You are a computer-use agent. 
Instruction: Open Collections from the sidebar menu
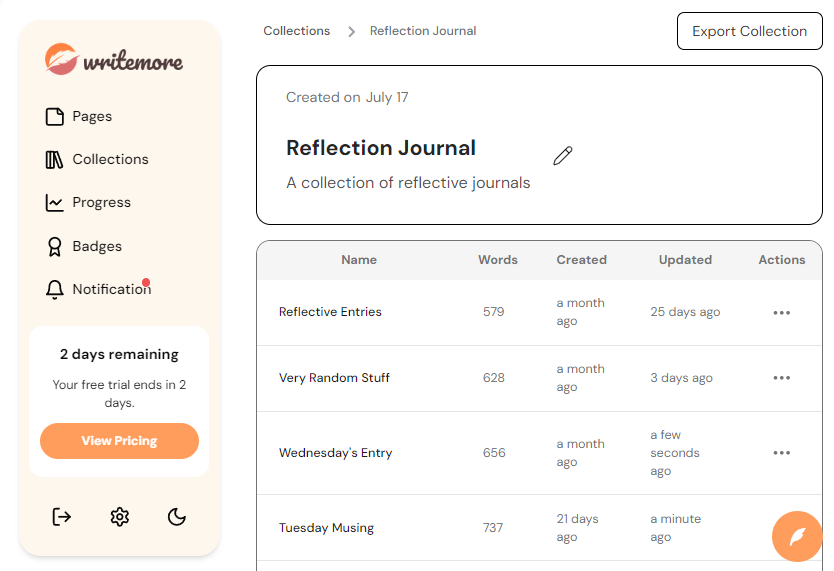pos(110,160)
